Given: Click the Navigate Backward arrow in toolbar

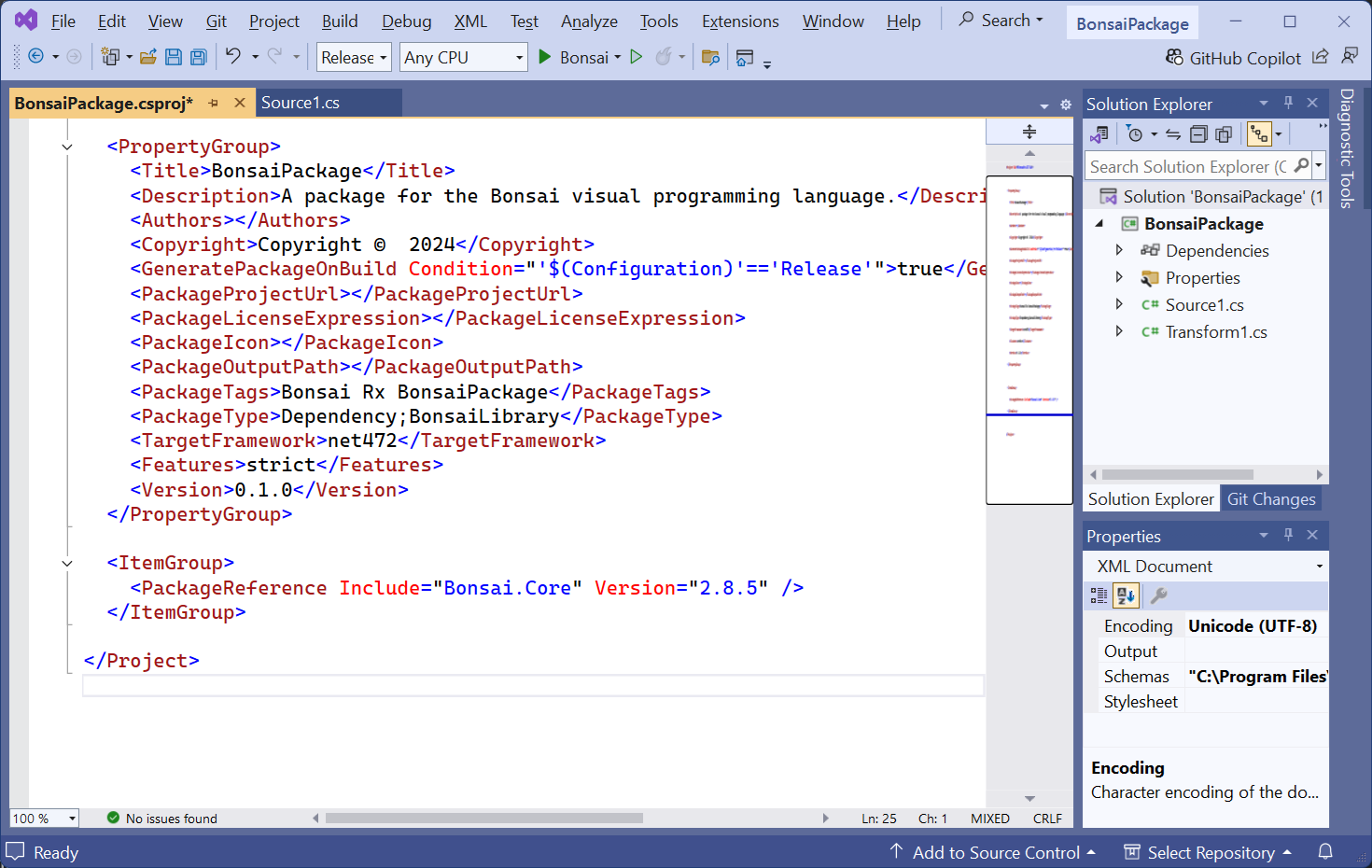Looking at the screenshot, I should tap(35, 57).
